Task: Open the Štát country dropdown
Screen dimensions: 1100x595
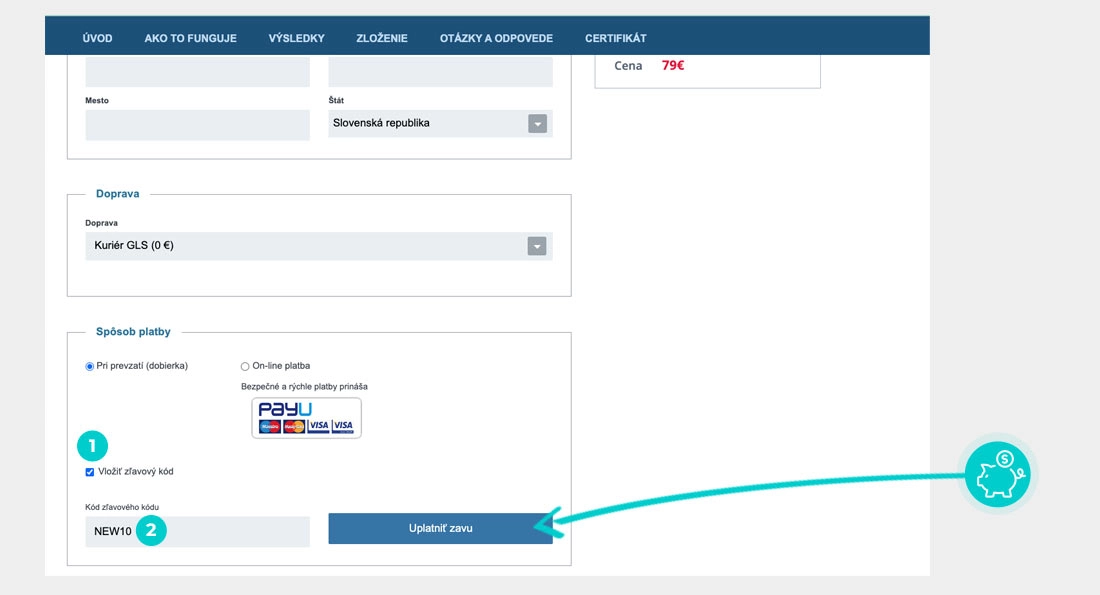Action: click(441, 123)
